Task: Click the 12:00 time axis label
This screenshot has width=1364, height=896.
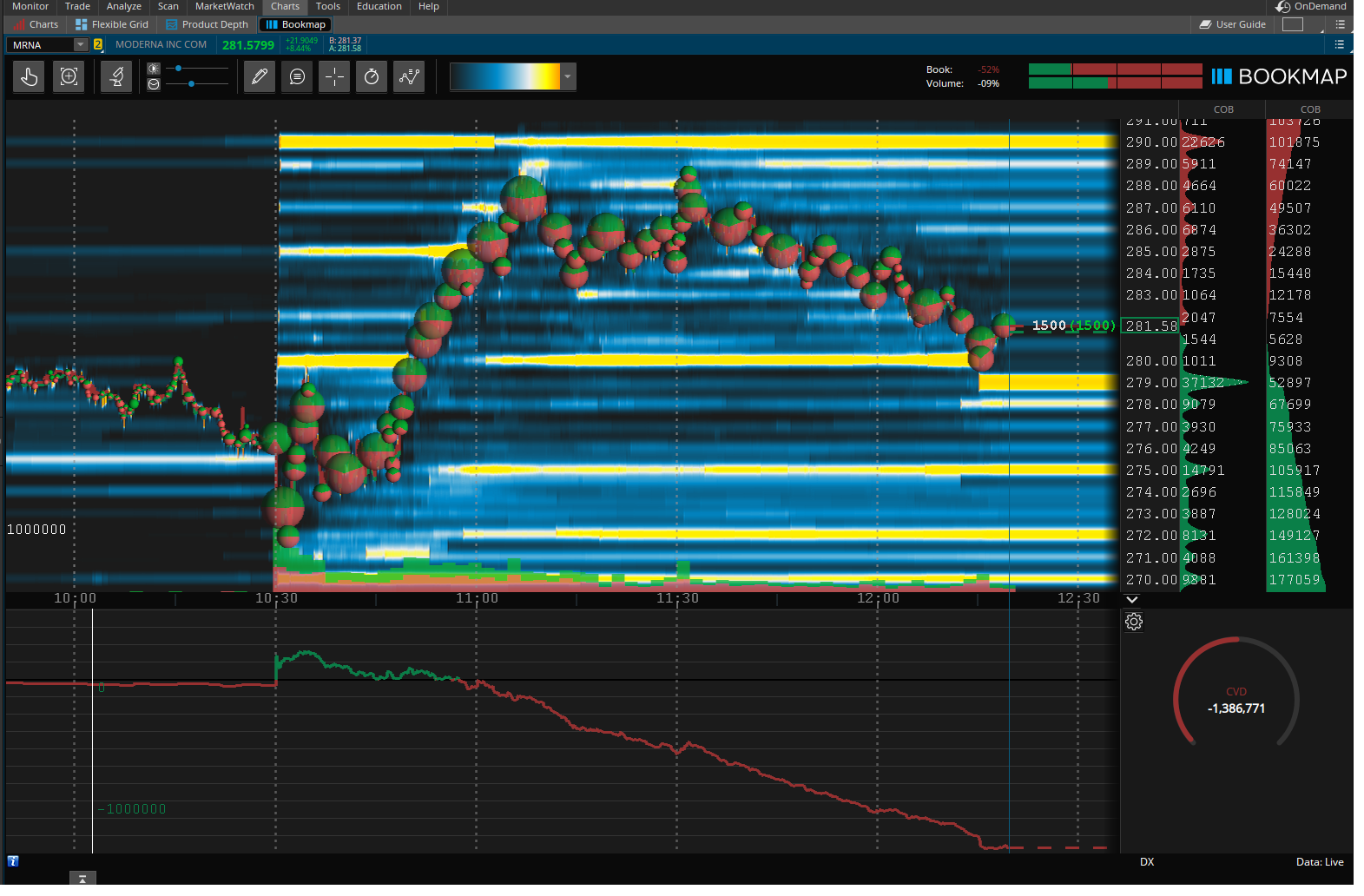Action: pyautogui.click(x=878, y=598)
